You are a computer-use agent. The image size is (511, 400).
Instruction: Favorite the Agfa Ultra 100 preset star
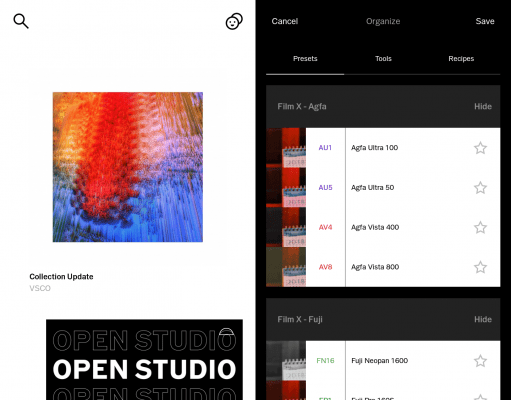tap(480, 148)
